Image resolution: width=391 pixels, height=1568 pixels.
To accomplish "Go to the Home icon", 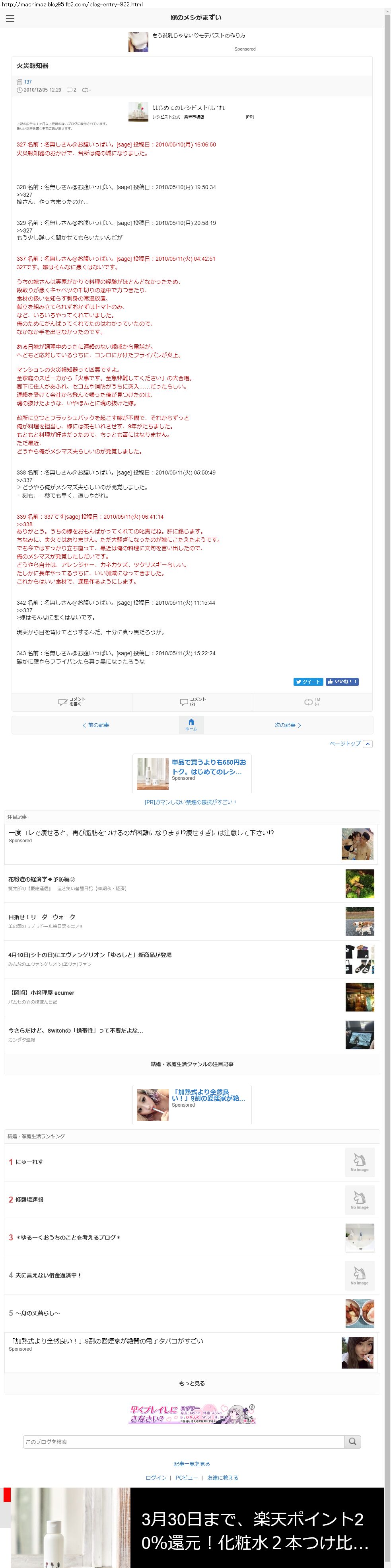I will (x=191, y=724).
